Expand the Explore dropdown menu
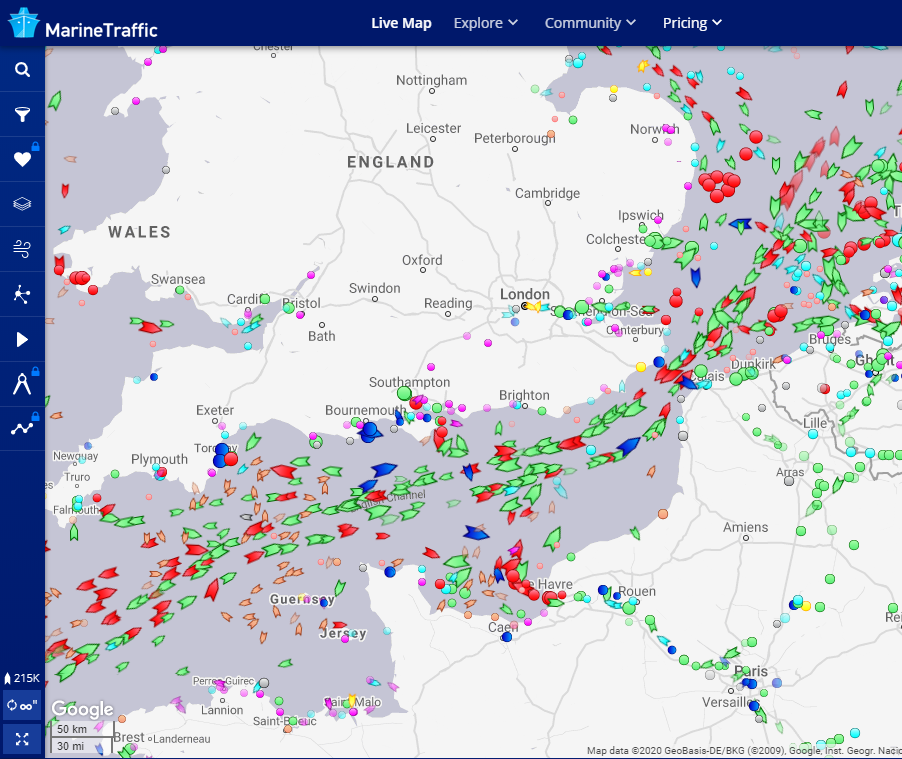The width and height of the screenshot is (902, 759). coord(486,23)
